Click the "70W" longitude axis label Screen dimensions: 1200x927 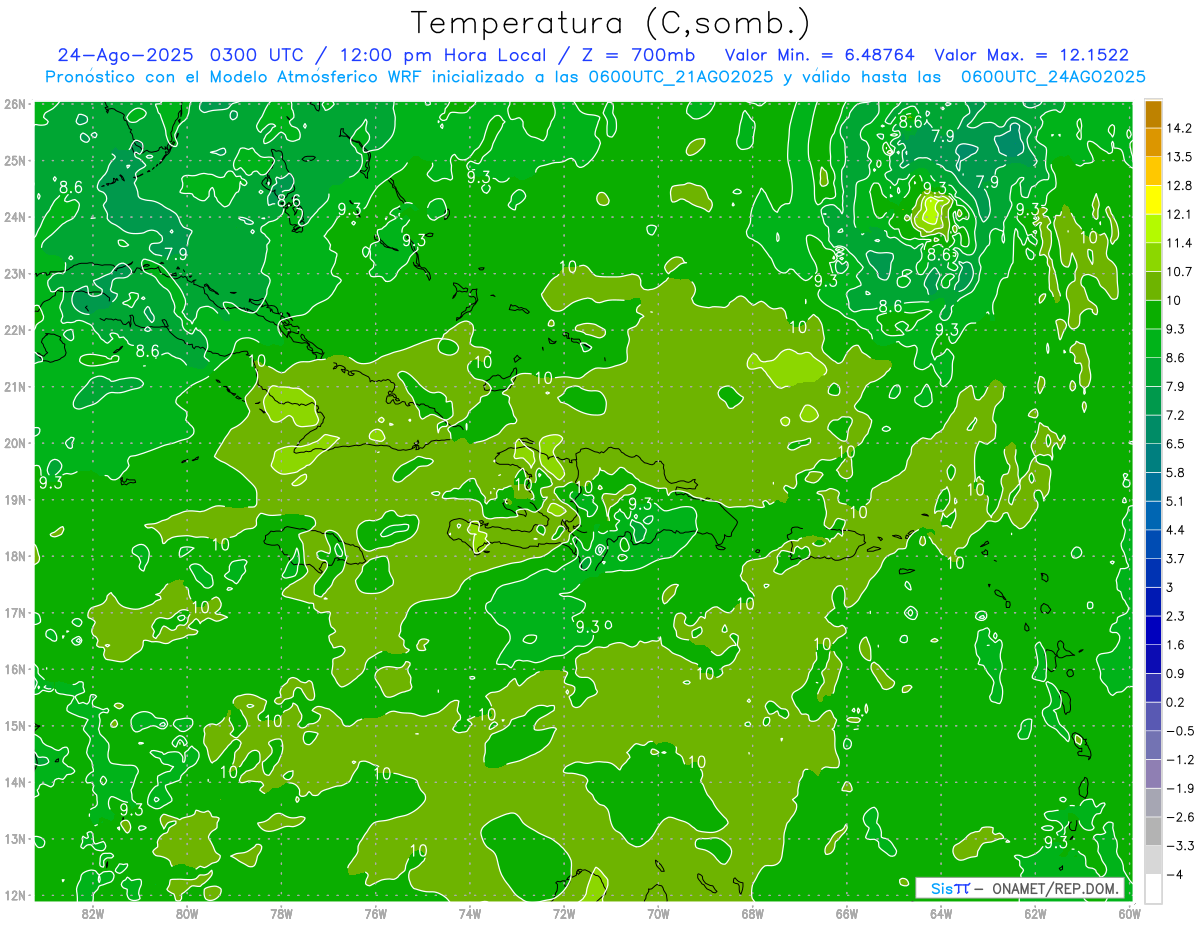point(658,912)
